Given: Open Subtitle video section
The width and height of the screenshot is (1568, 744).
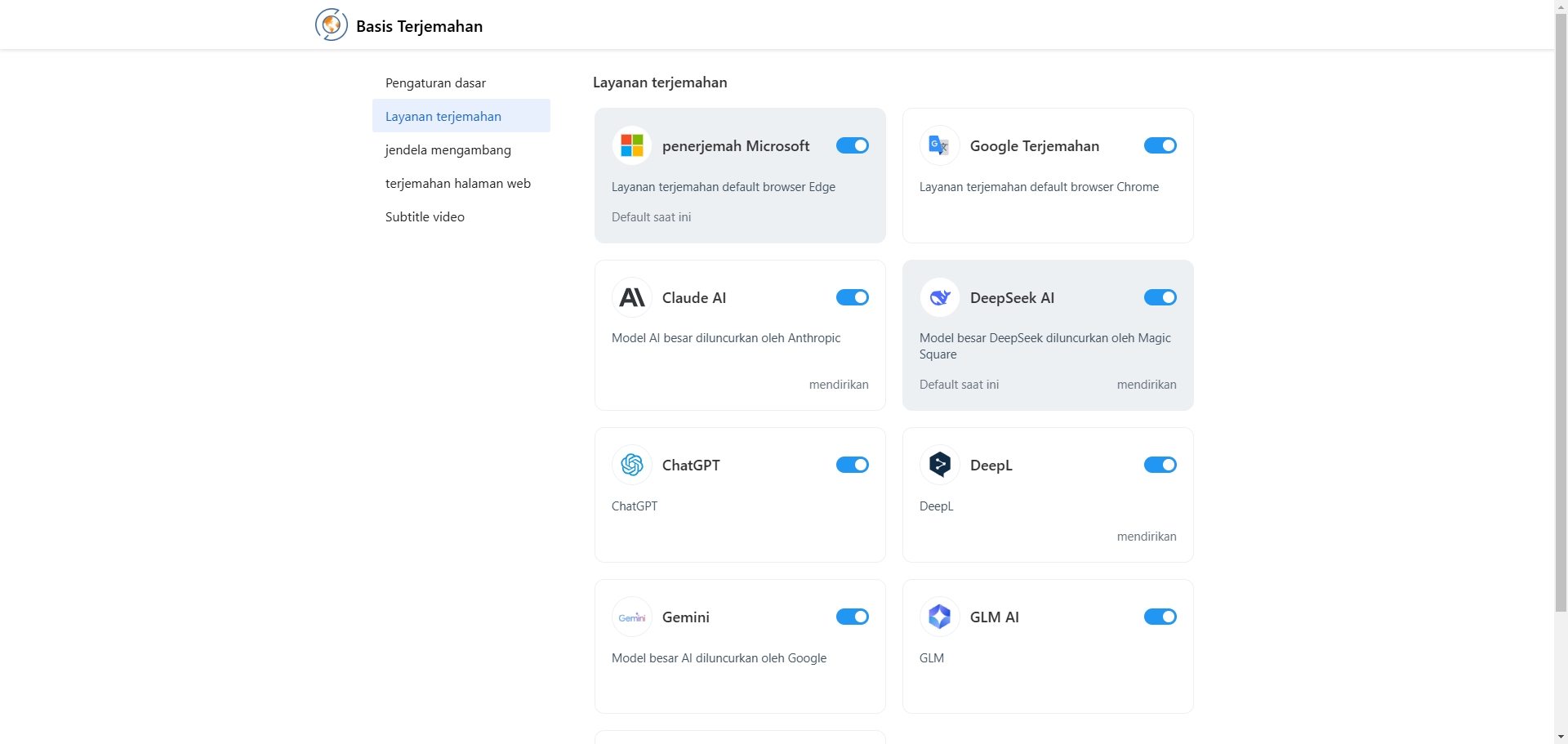Looking at the screenshot, I should click(x=461, y=216).
